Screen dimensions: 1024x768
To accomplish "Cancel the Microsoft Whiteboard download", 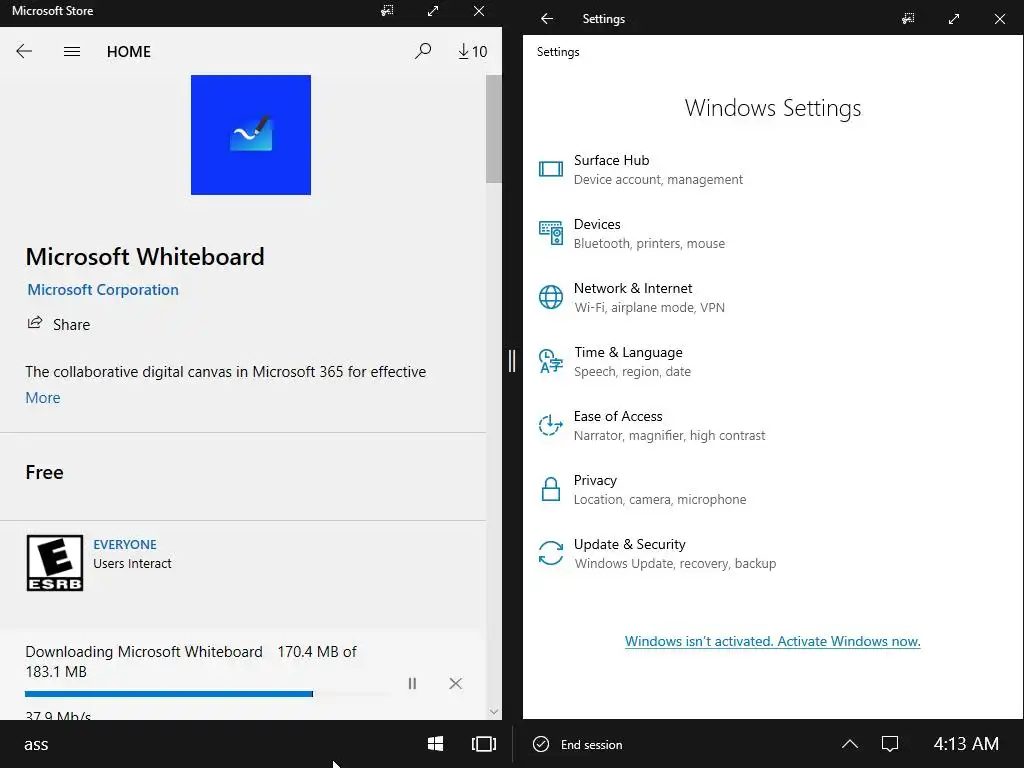I will (456, 683).
